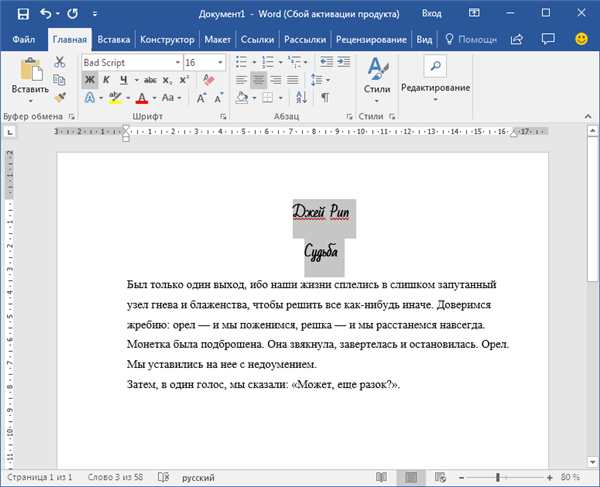This screenshot has height=487, width=600.
Task: Share the document
Action: (x=517, y=39)
